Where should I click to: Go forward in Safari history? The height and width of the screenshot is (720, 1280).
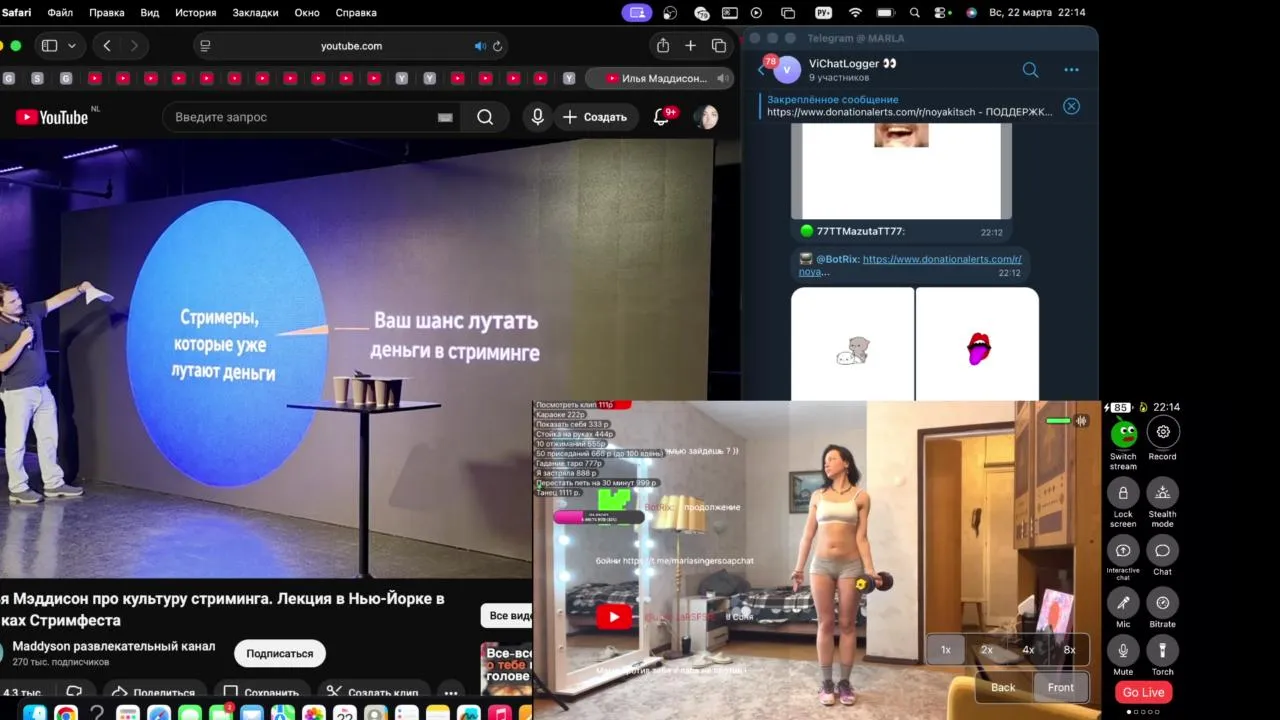point(134,46)
